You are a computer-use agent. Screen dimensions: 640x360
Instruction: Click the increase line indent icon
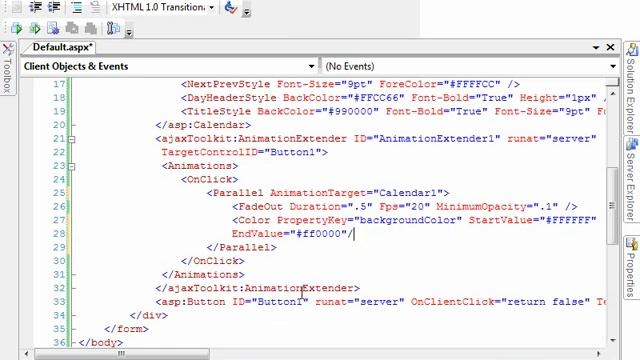pyautogui.click(x=54, y=7)
